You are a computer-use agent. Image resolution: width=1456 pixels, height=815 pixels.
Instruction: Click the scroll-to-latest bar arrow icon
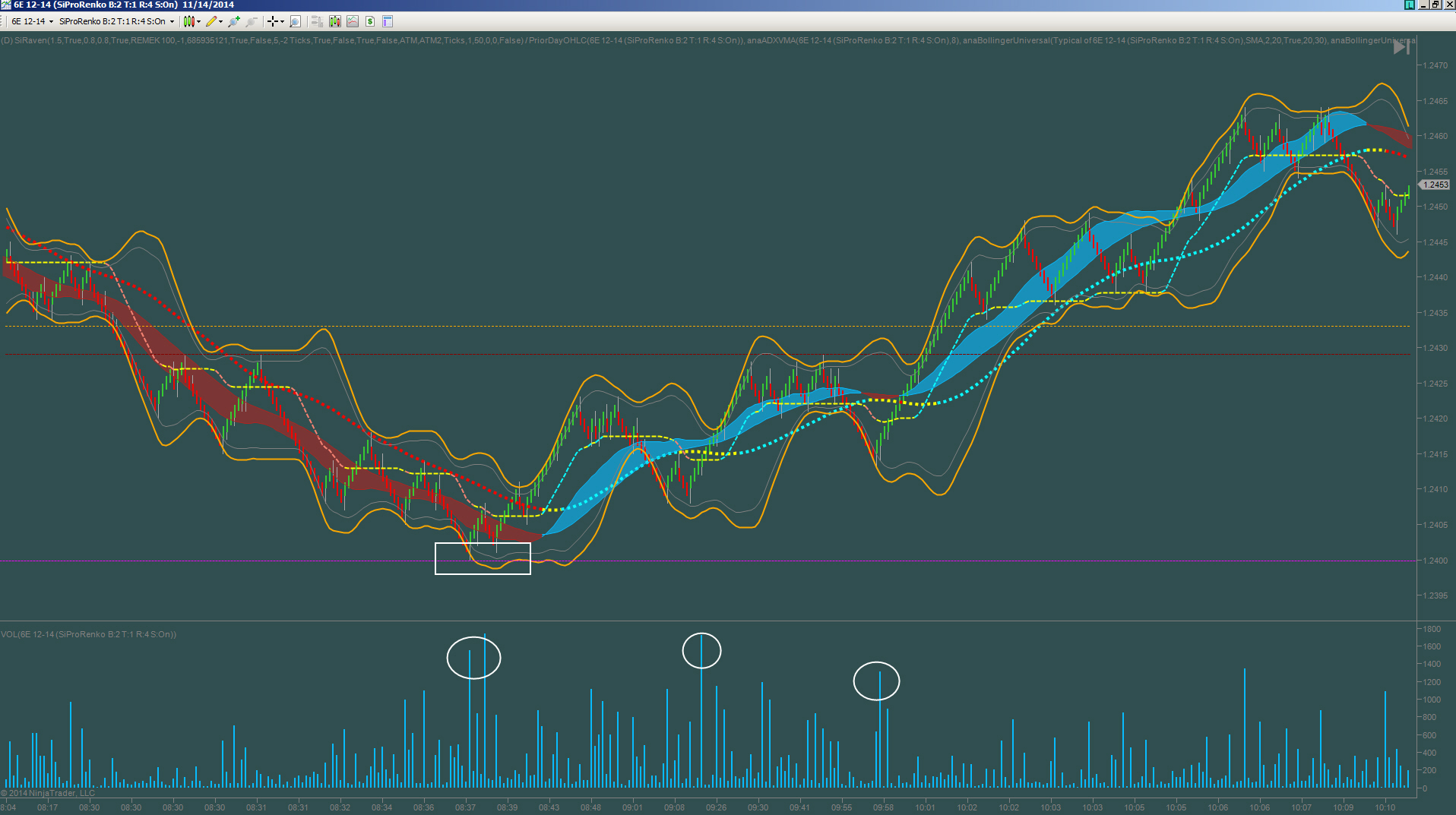pos(1401,47)
